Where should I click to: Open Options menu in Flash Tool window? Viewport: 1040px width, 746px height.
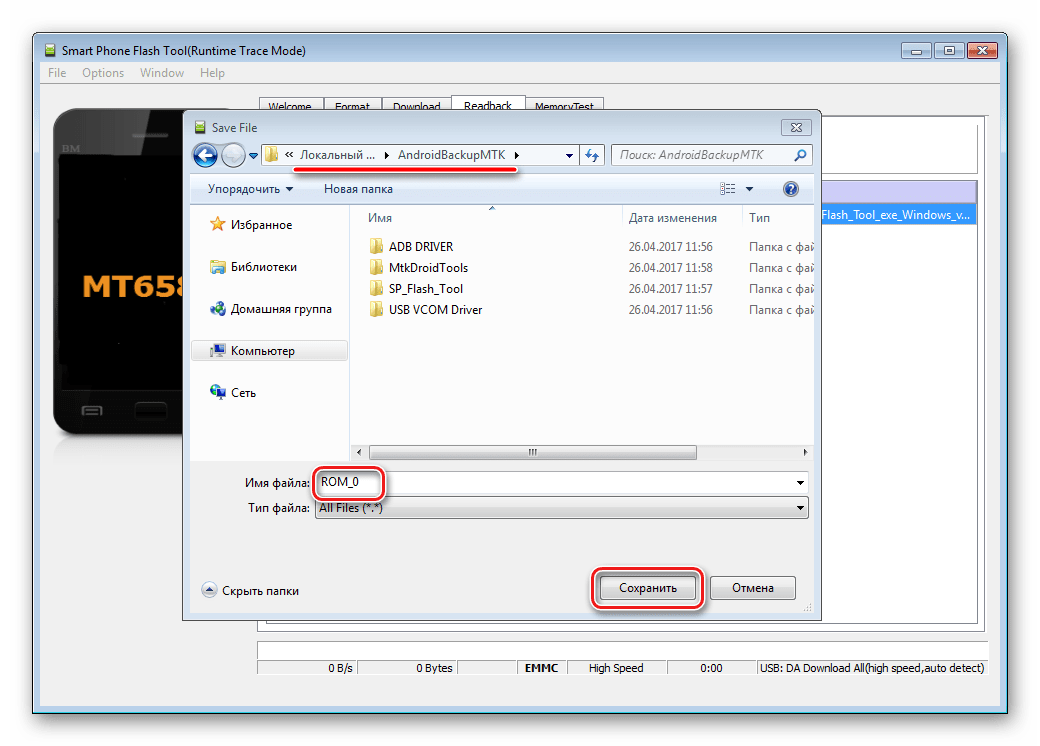[103, 73]
